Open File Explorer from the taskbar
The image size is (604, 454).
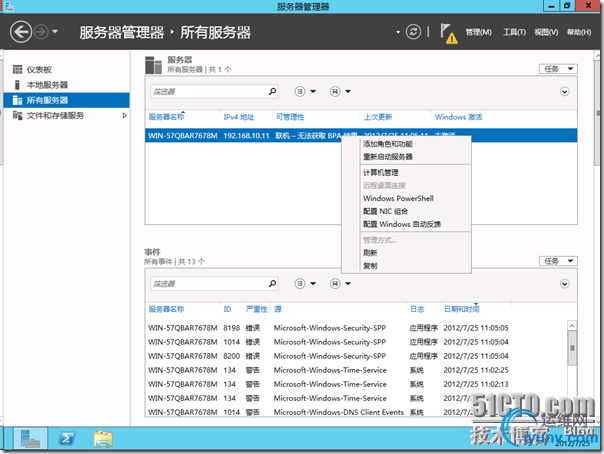click(x=103, y=439)
